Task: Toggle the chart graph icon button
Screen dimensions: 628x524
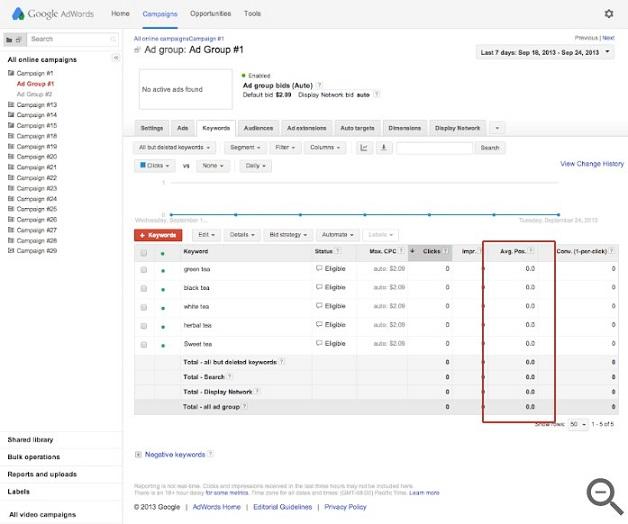Action: click(364, 147)
